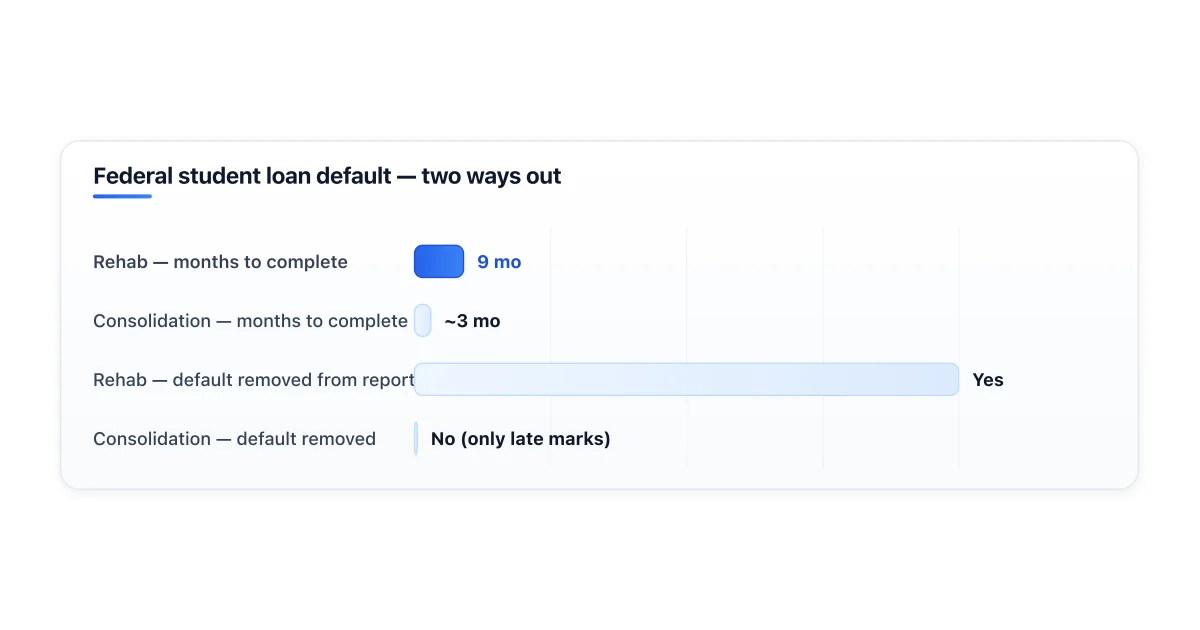Click the long light-blue bar ending at 'Yes'
Viewport: 1200px width, 630px height.
(x=686, y=380)
